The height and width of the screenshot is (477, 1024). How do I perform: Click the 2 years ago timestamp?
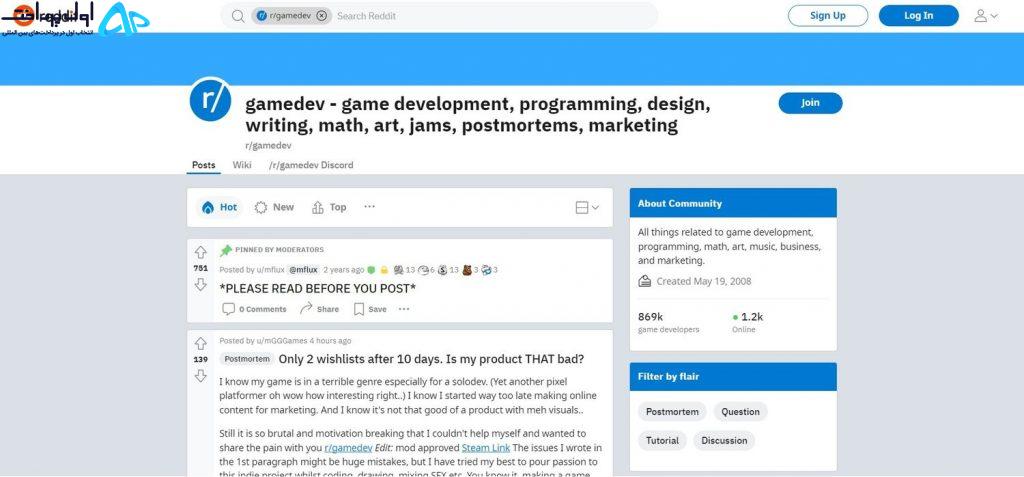click(x=344, y=269)
